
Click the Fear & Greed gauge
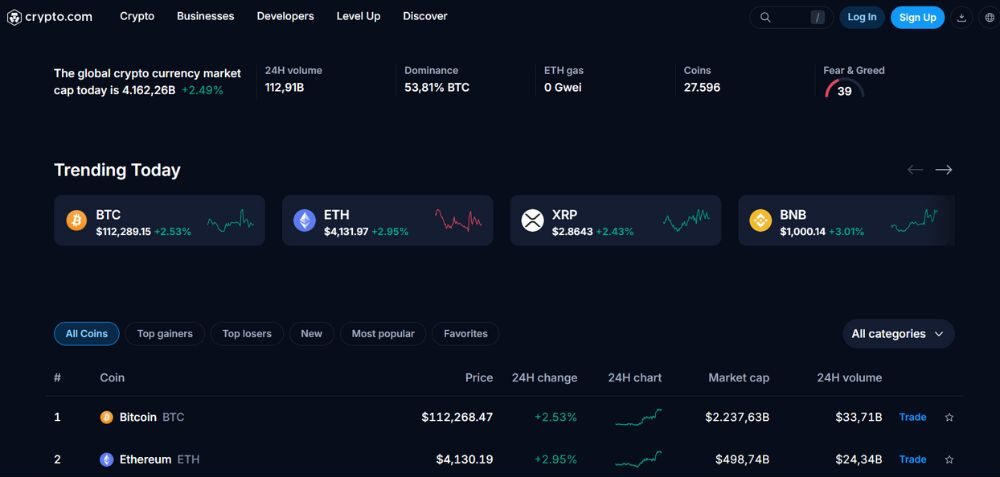click(845, 90)
